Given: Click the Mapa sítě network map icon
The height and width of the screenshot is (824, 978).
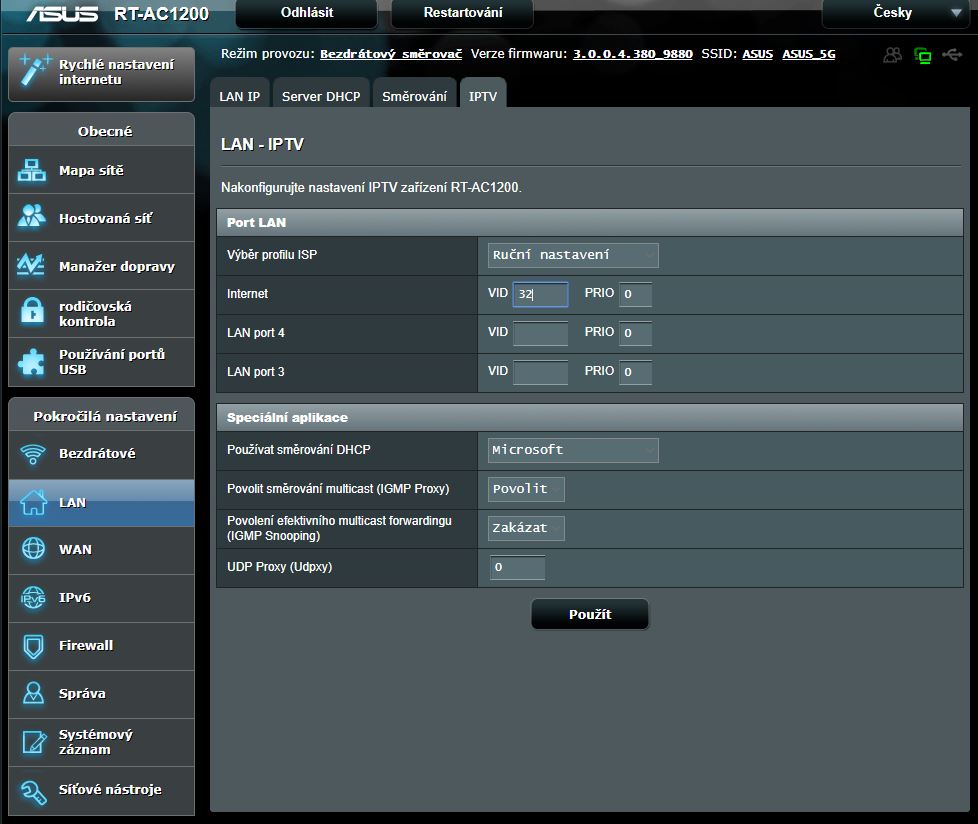Looking at the screenshot, I should (x=32, y=170).
